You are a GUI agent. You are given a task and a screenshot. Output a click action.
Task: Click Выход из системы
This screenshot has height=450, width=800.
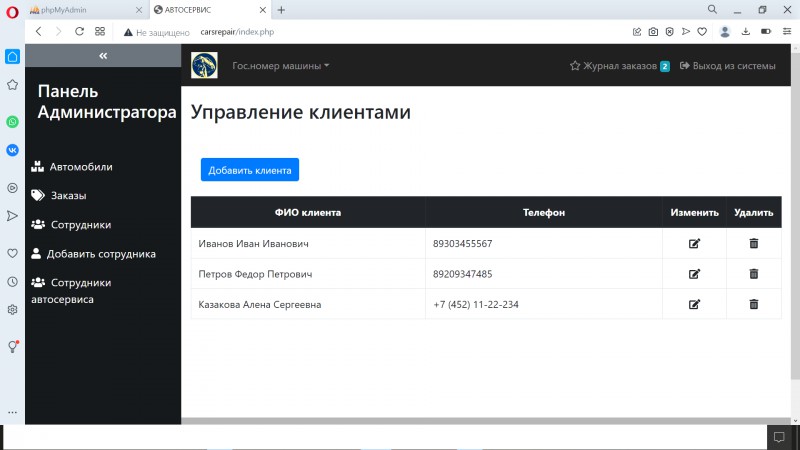(x=728, y=66)
